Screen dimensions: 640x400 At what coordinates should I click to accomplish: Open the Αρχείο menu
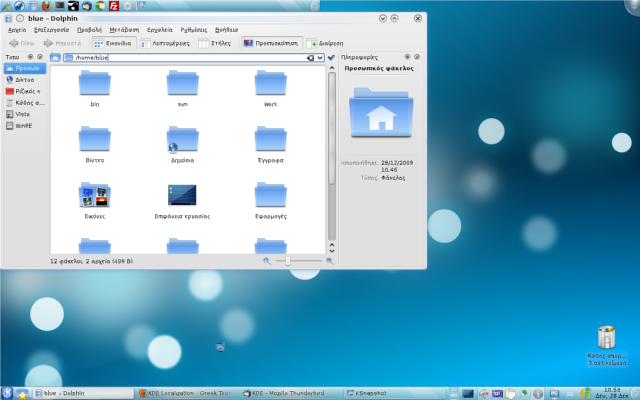click(17, 30)
